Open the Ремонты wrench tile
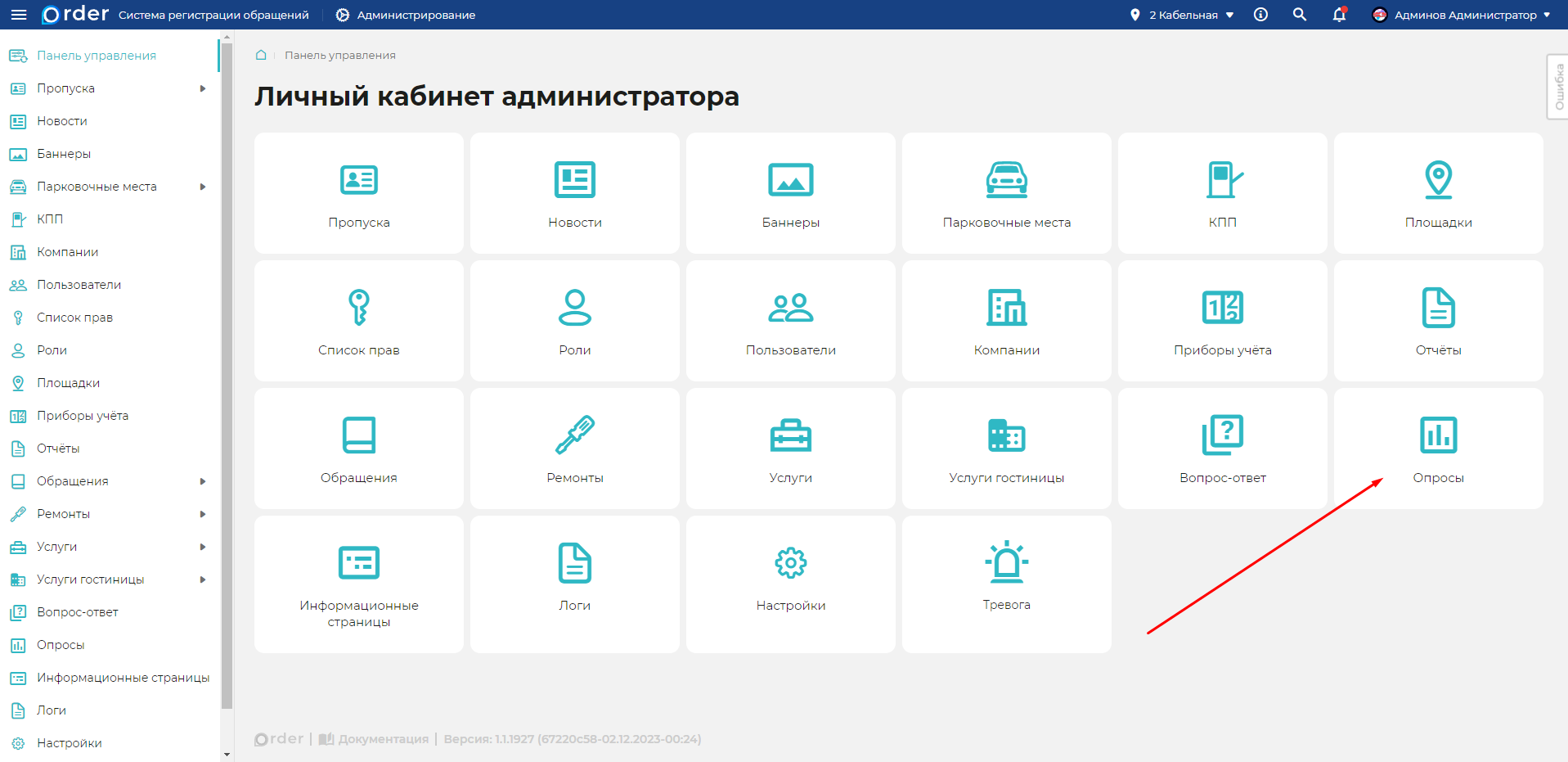The width and height of the screenshot is (1568, 762). (x=574, y=448)
